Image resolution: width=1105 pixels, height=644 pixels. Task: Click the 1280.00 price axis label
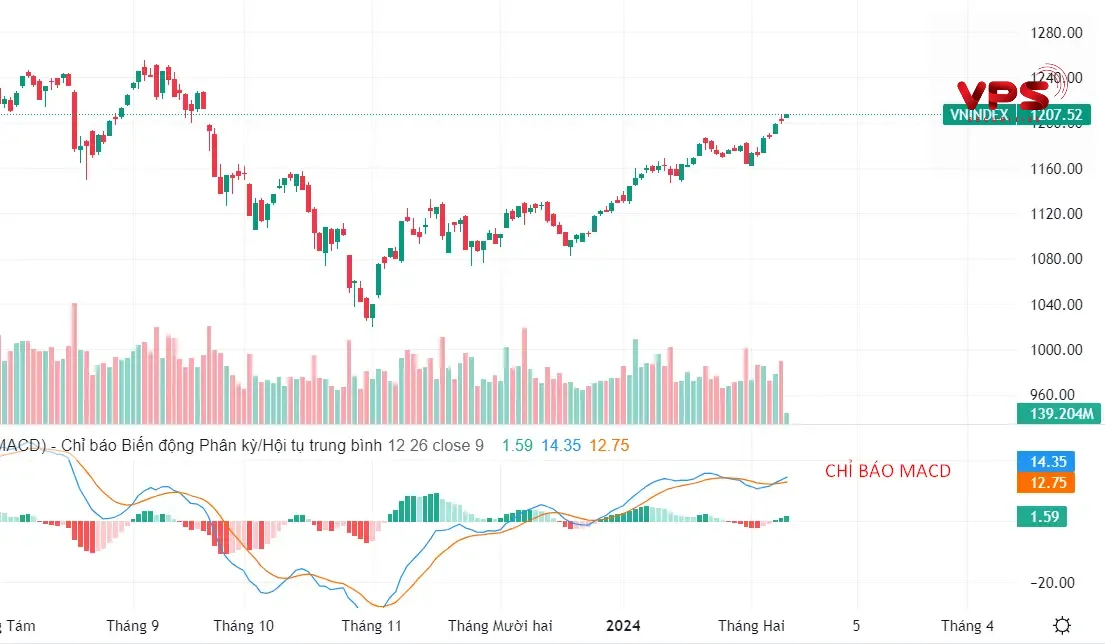click(1056, 32)
